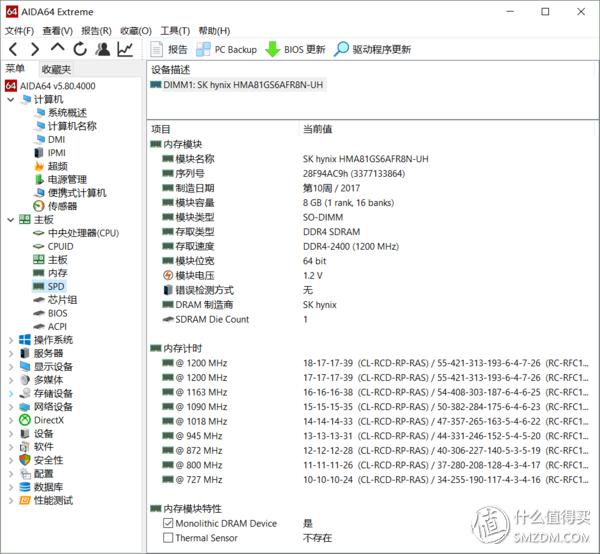Viewport: 600px width, 554px height.
Task: Select BIOS tree item
Action: (x=50, y=313)
